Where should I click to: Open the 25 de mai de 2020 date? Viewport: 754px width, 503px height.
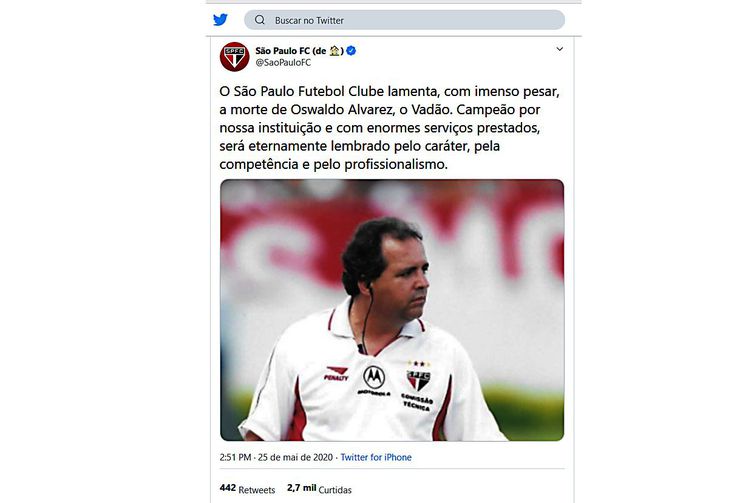pos(295,457)
